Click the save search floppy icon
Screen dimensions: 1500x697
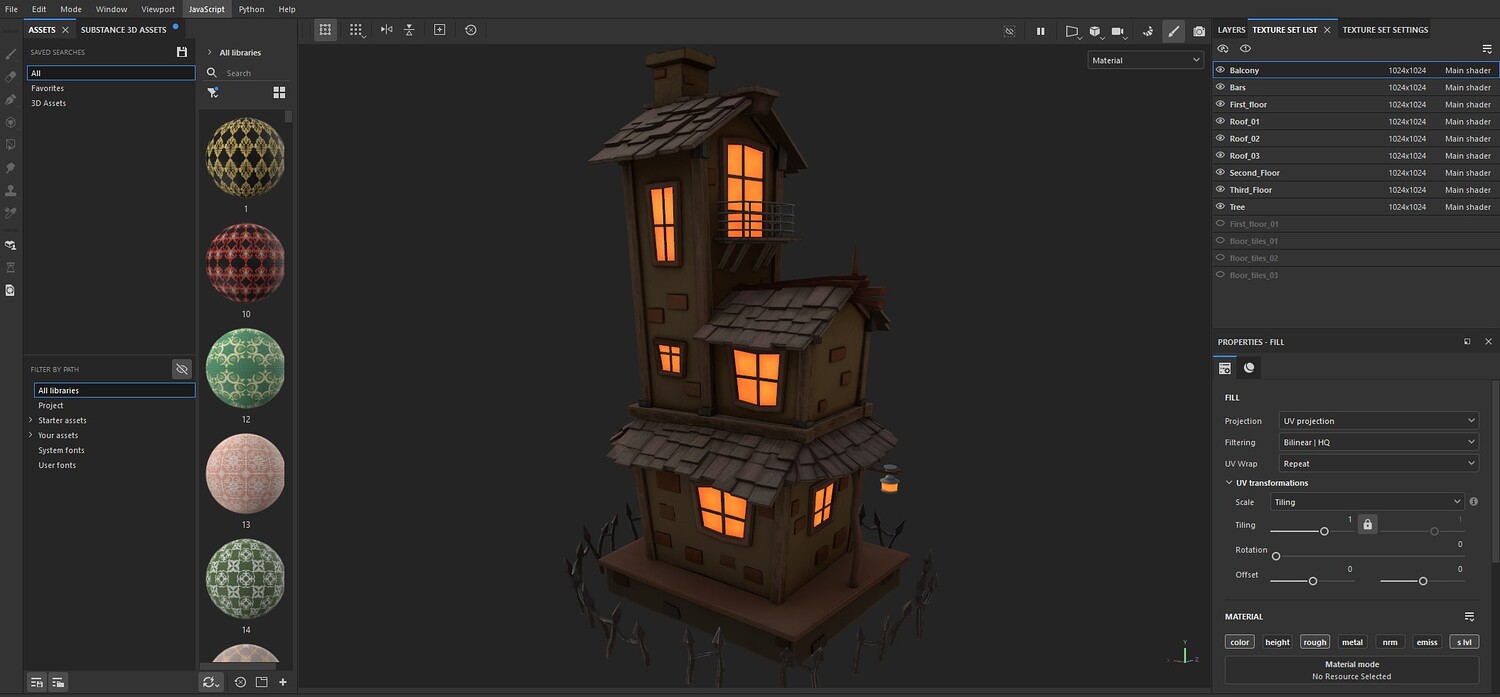(181, 52)
